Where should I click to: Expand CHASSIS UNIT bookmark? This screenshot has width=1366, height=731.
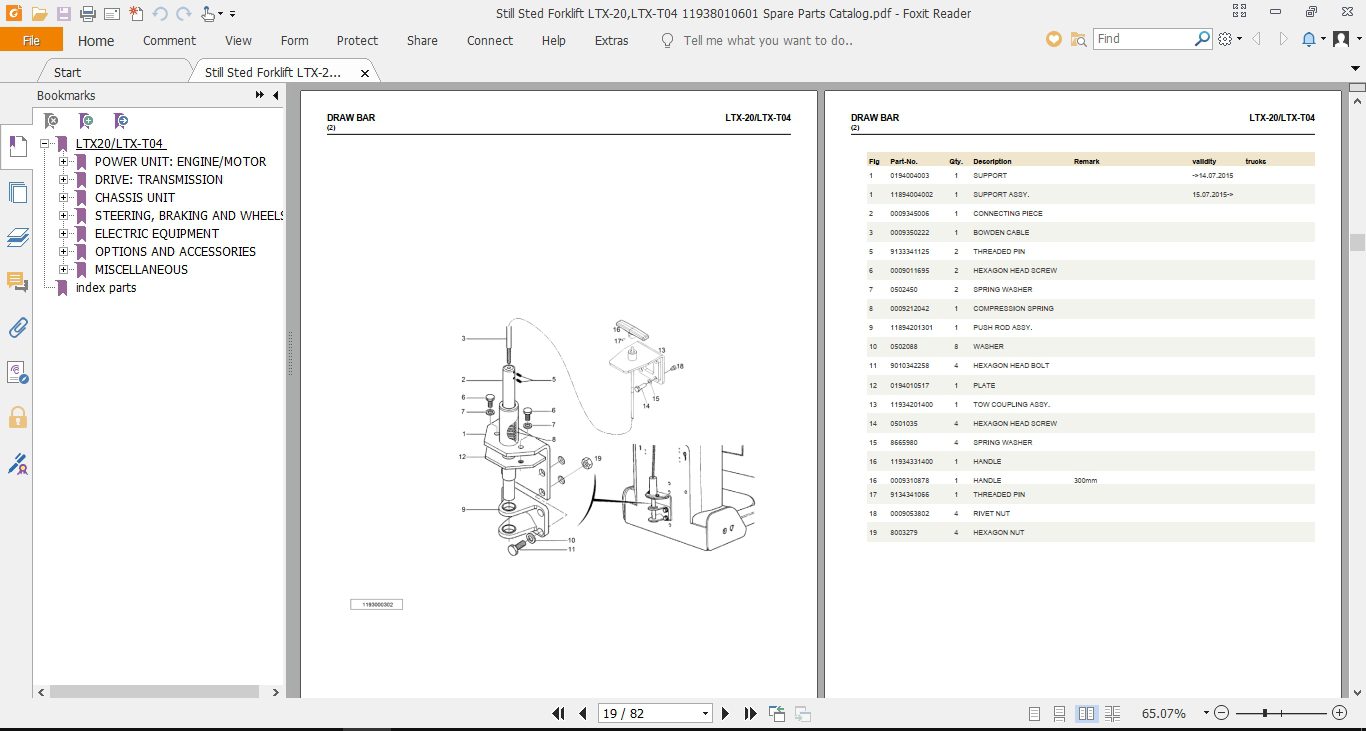(63, 198)
